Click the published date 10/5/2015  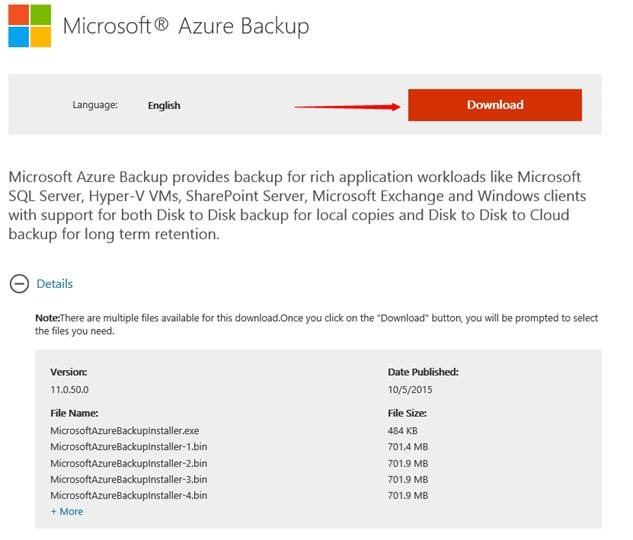coord(412,389)
